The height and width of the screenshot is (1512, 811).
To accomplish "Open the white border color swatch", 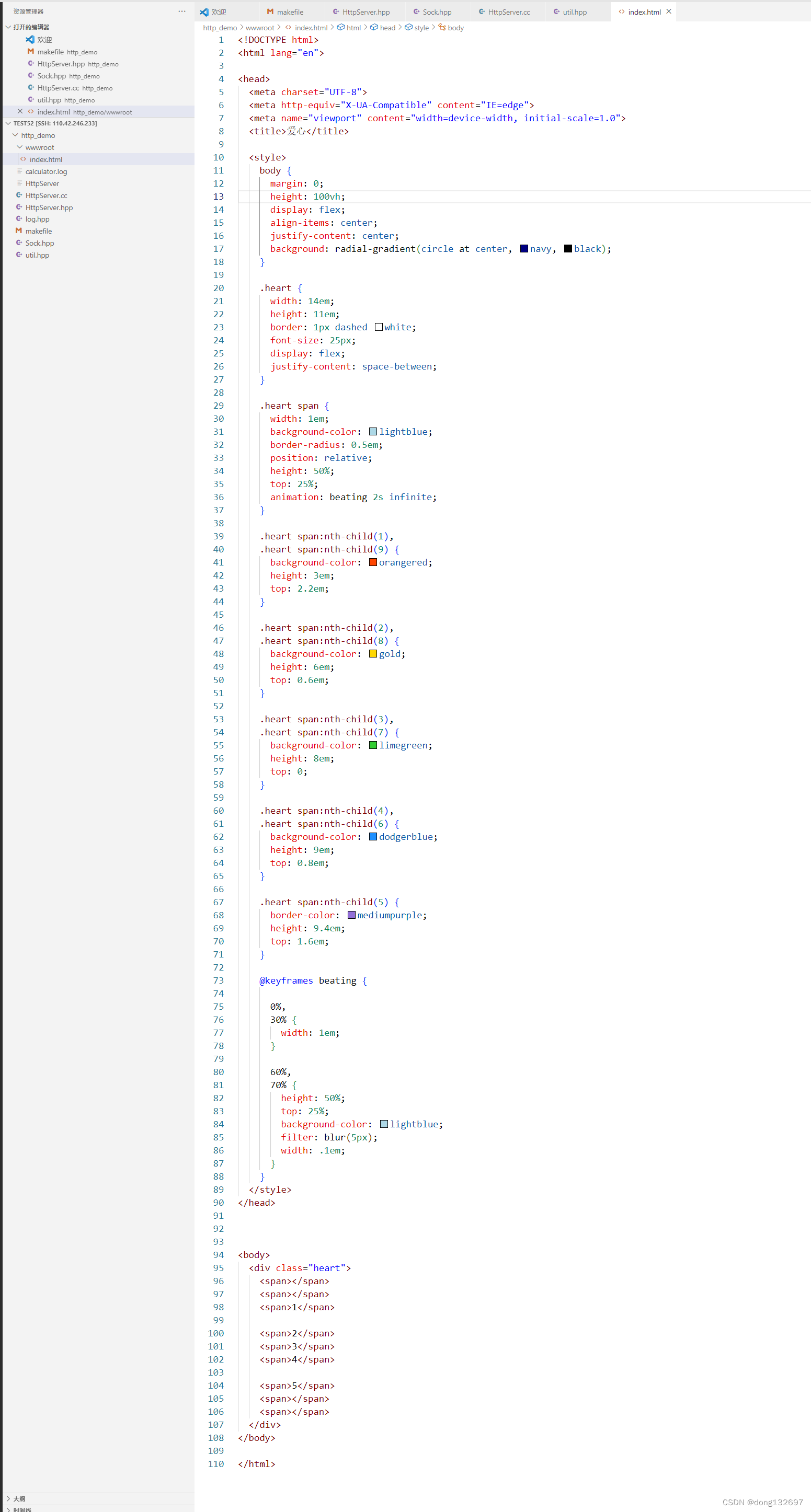I will pos(378,327).
